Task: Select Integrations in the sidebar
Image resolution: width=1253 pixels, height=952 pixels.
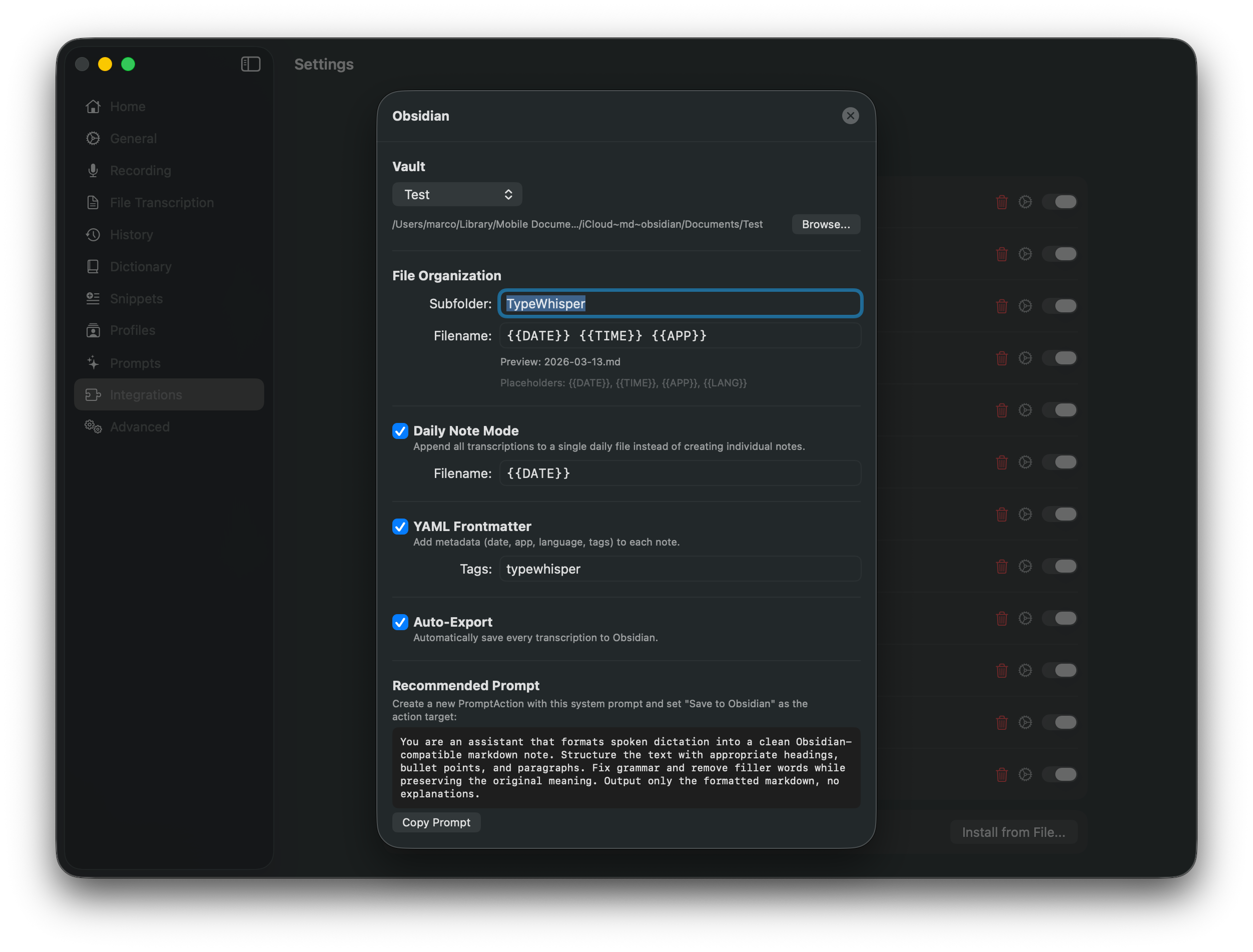Action: (146, 394)
